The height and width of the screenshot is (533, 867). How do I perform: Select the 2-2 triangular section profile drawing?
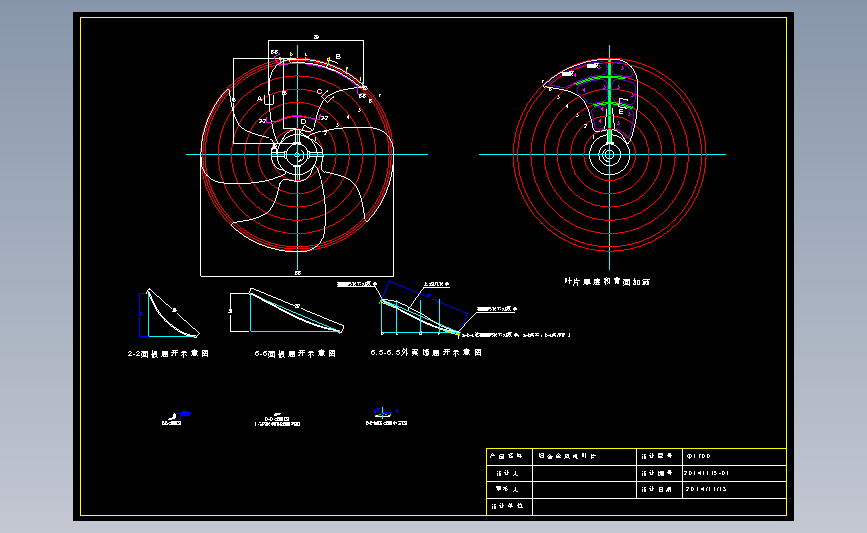pos(169,313)
